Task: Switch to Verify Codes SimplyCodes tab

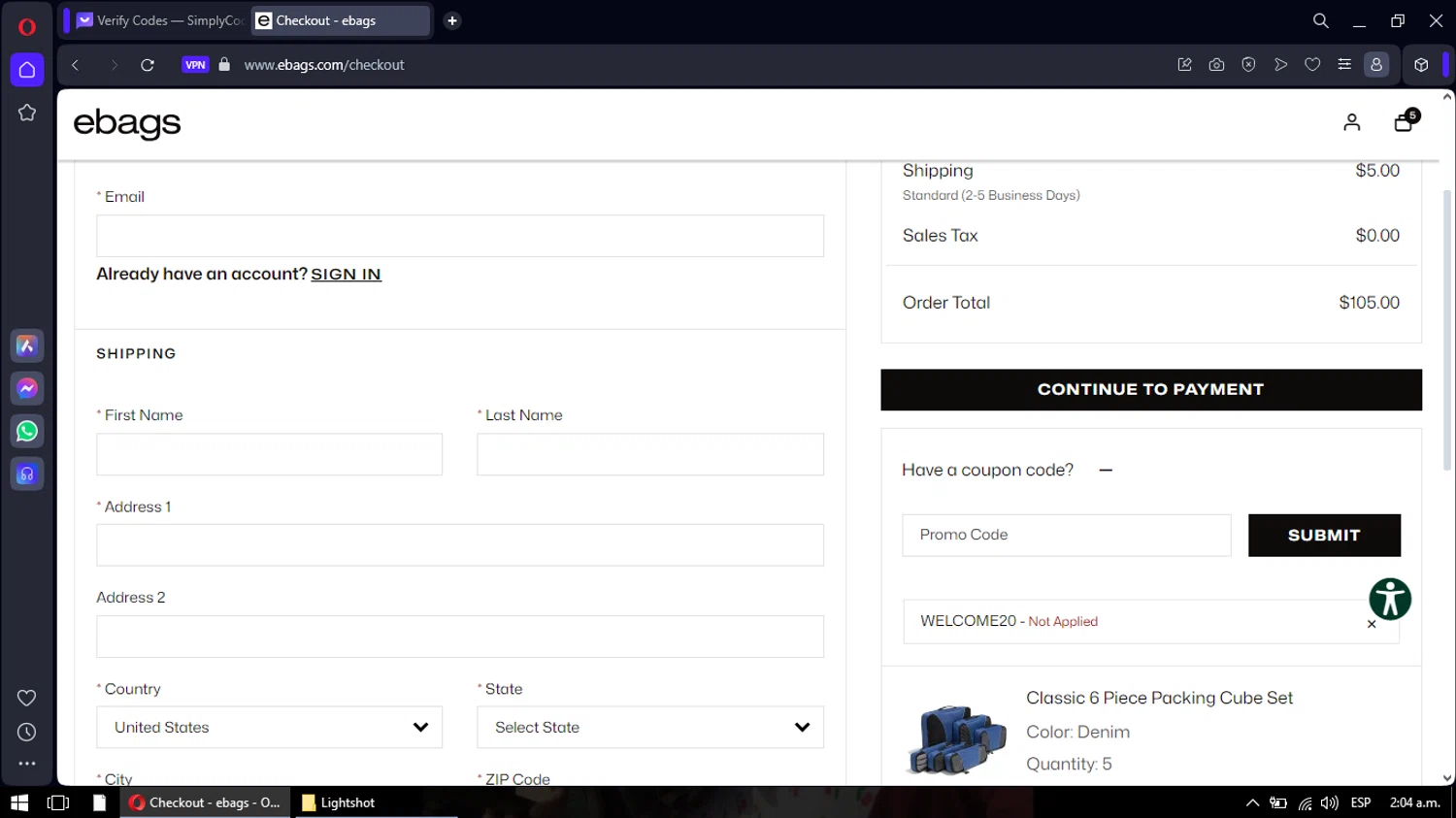Action: pyautogui.click(x=159, y=20)
